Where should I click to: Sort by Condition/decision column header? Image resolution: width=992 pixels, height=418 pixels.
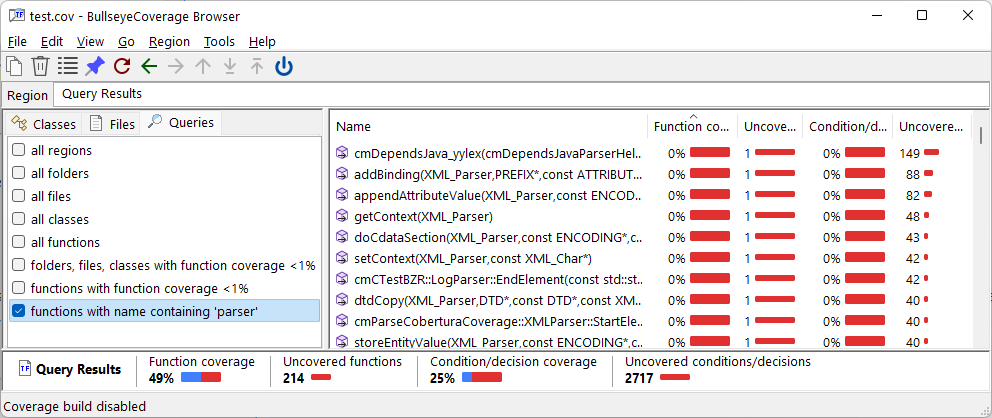tap(847, 126)
